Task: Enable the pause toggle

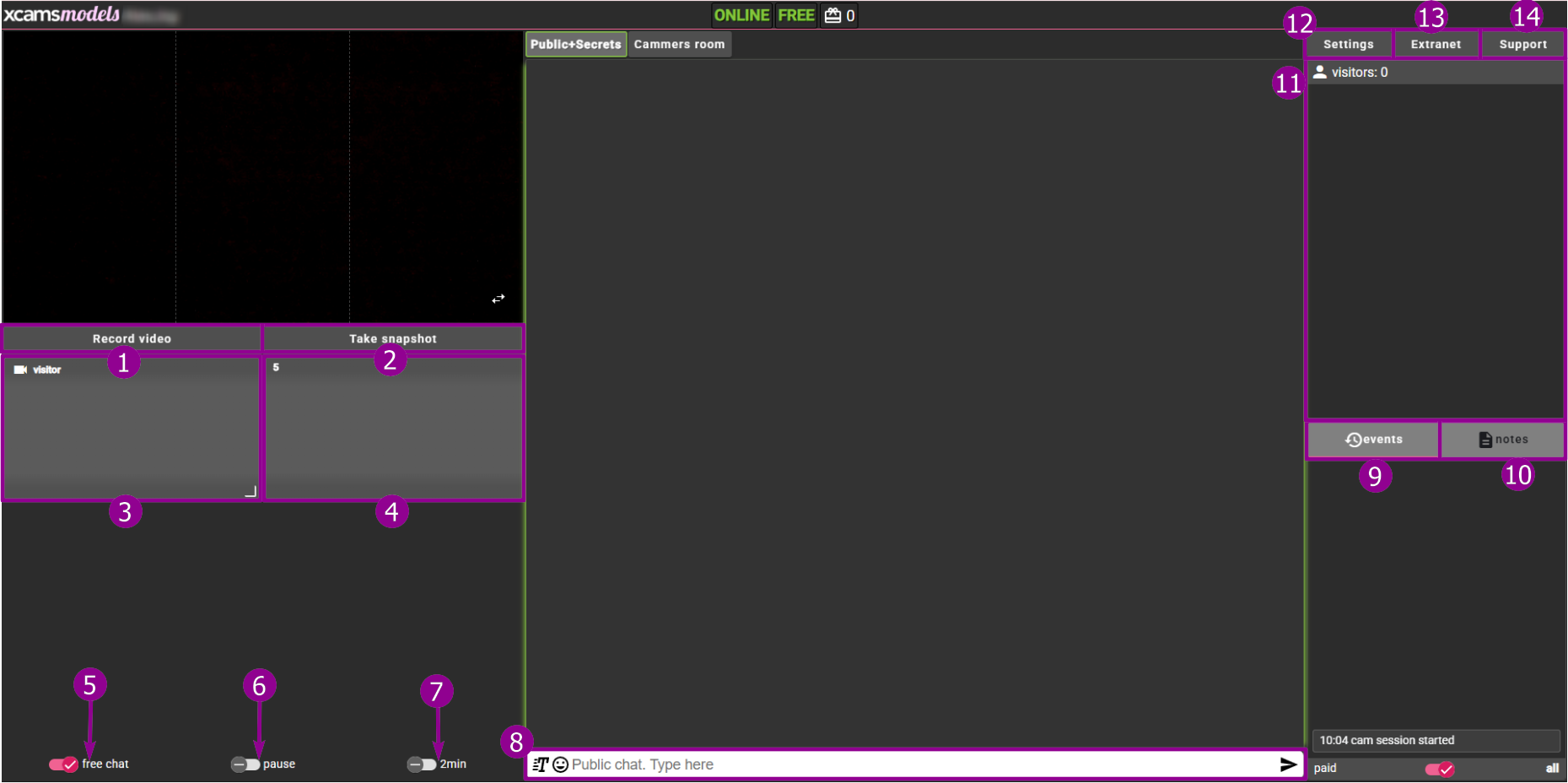Action: coord(245,764)
